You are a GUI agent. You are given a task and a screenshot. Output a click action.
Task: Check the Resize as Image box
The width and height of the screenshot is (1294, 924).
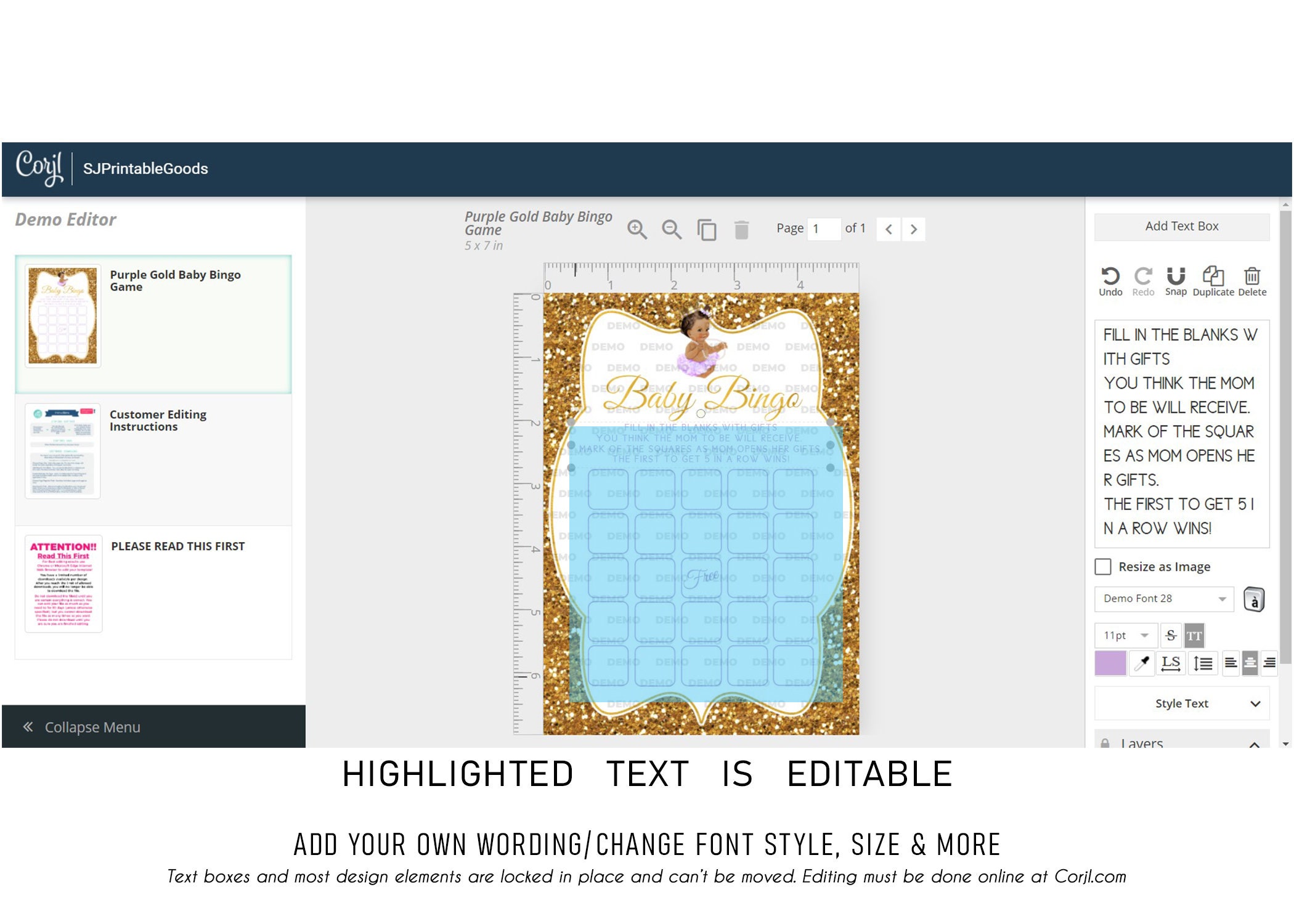pyautogui.click(x=1103, y=567)
